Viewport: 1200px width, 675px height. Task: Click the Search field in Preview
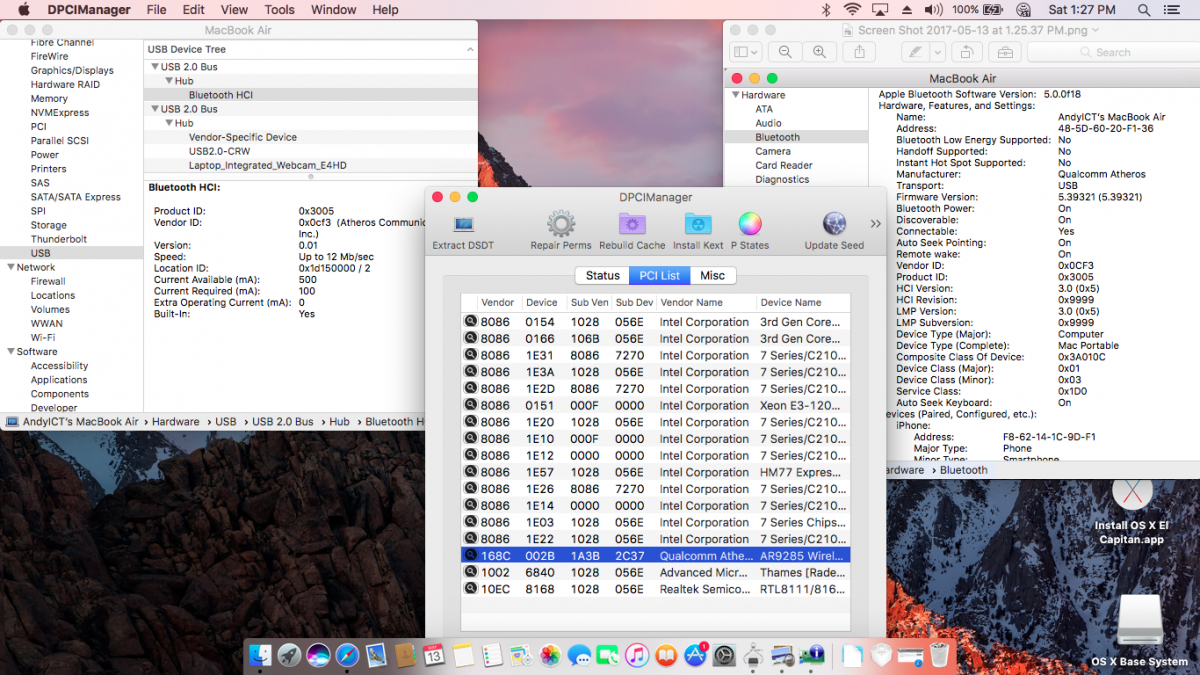coord(1112,52)
